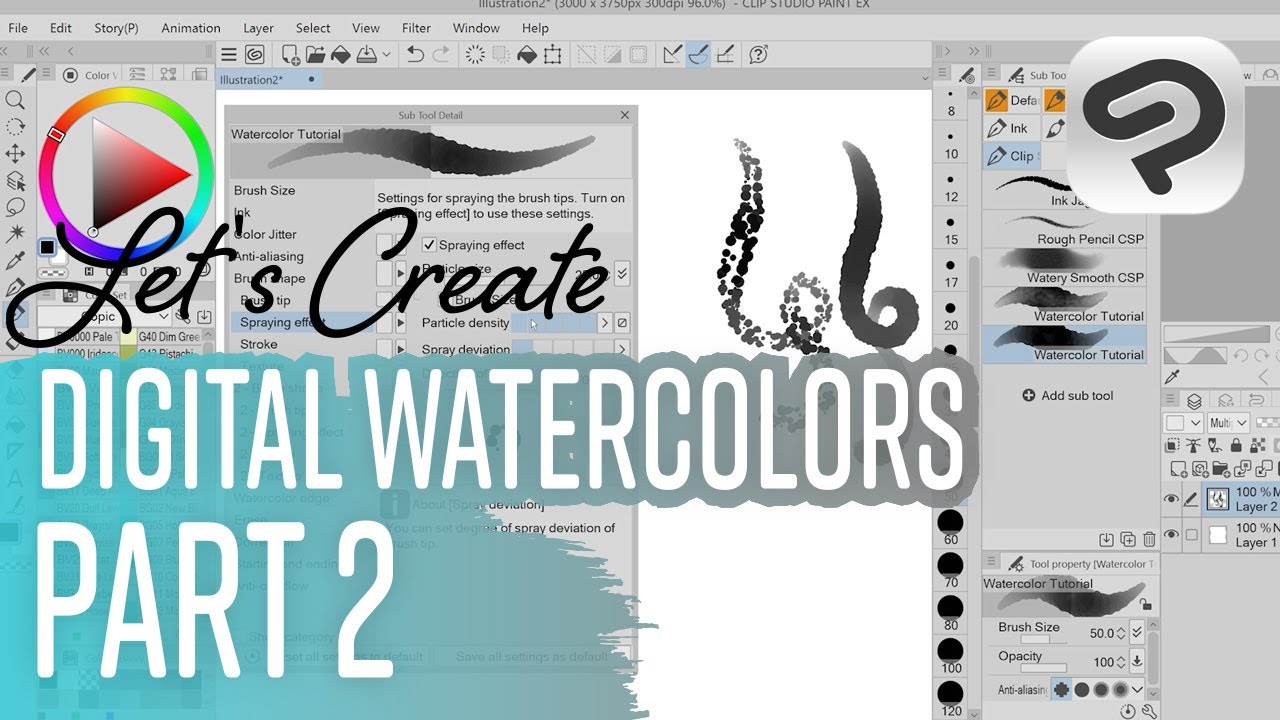The width and height of the screenshot is (1280, 720).
Task: Open Opacity dynamics button in Tool property
Action: (x=1136, y=661)
